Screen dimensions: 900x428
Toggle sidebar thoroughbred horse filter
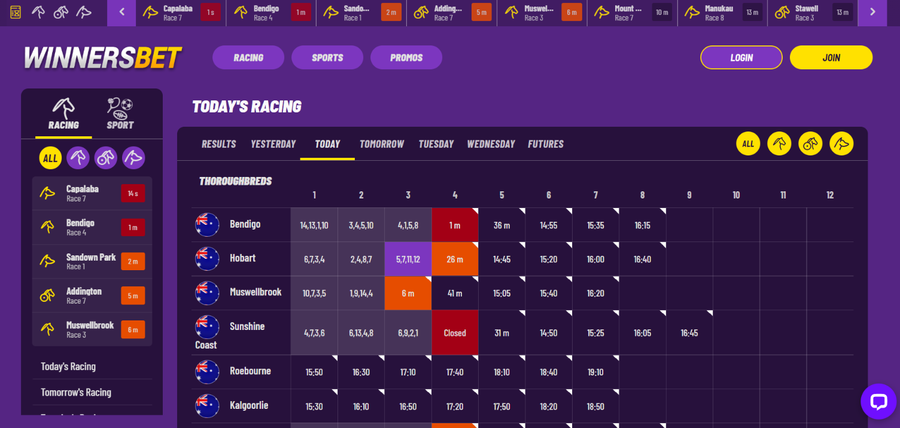coord(78,158)
